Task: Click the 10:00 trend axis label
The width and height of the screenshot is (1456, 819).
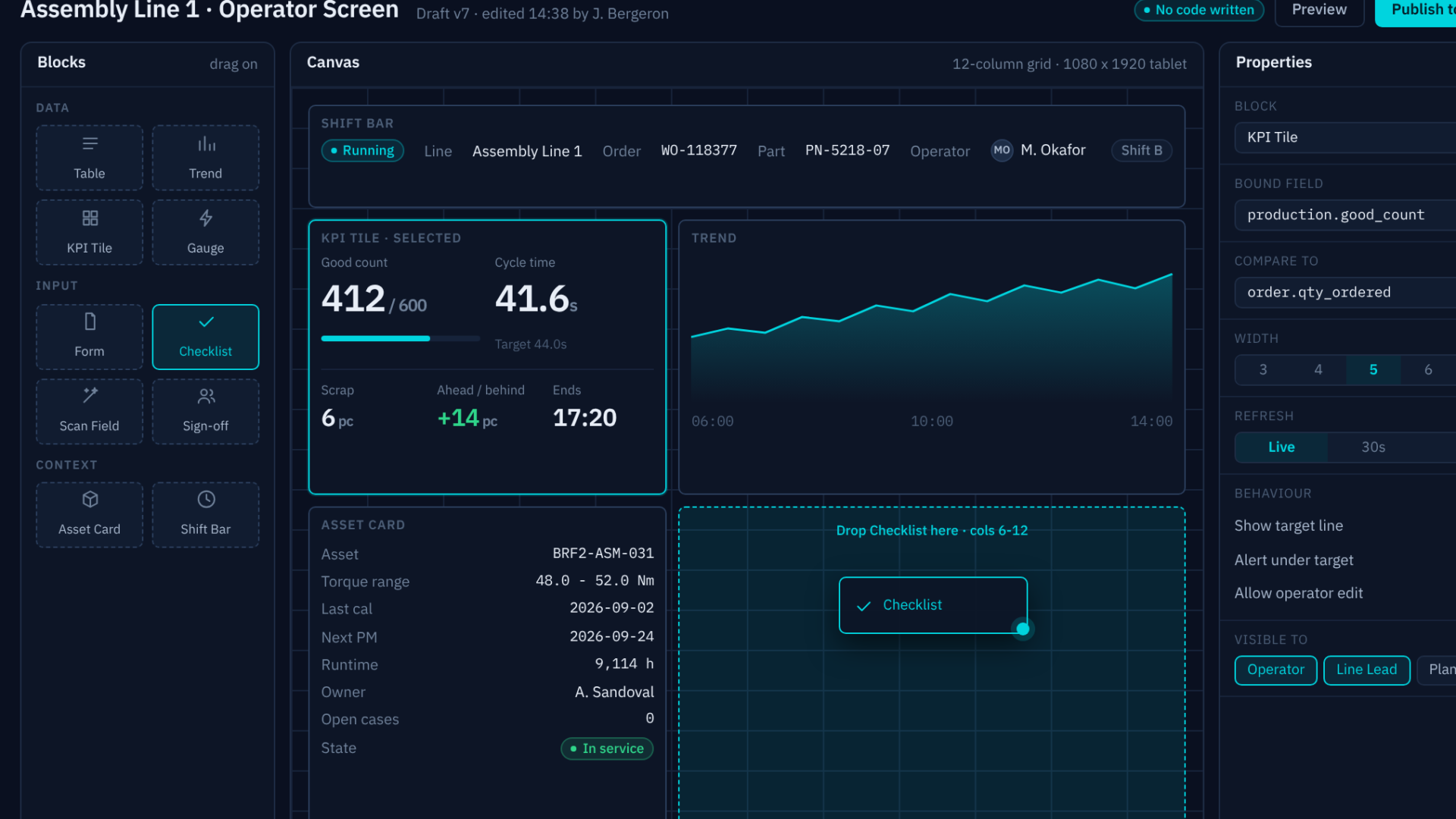Action: pyautogui.click(x=931, y=422)
